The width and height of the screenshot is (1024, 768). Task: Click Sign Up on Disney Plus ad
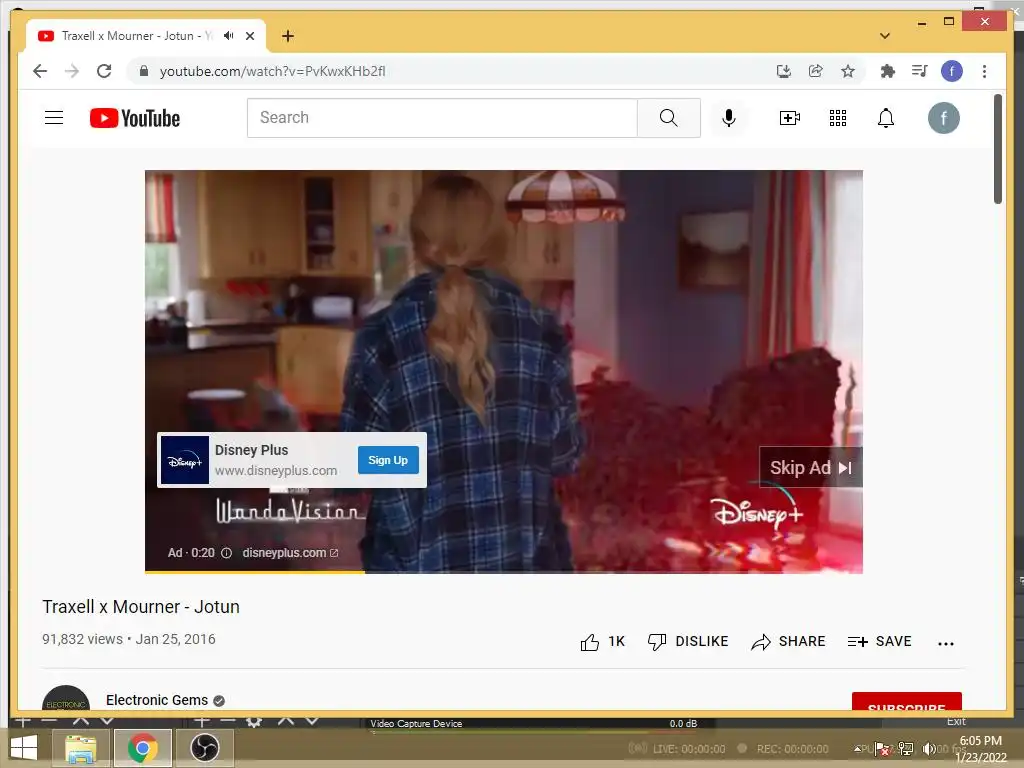388,460
